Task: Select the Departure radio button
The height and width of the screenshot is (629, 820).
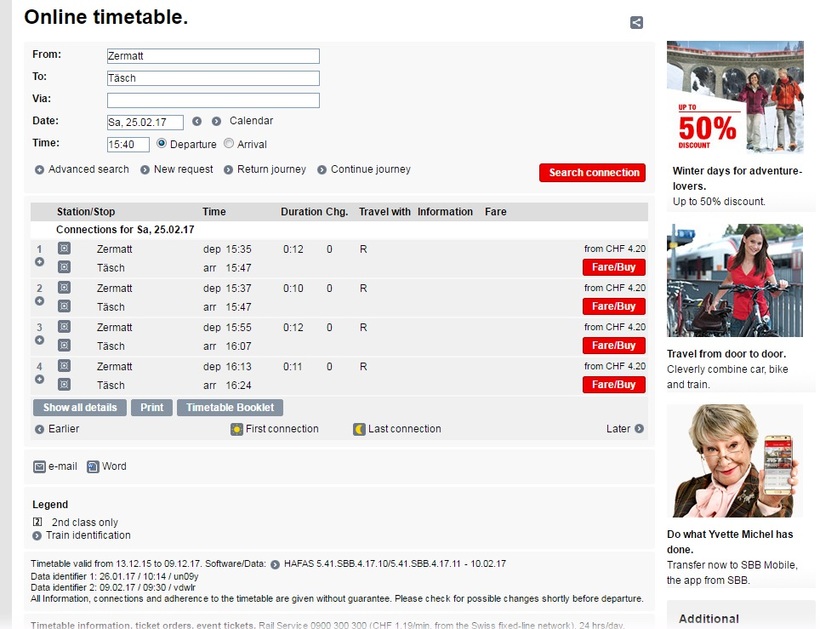Action: click(162, 144)
